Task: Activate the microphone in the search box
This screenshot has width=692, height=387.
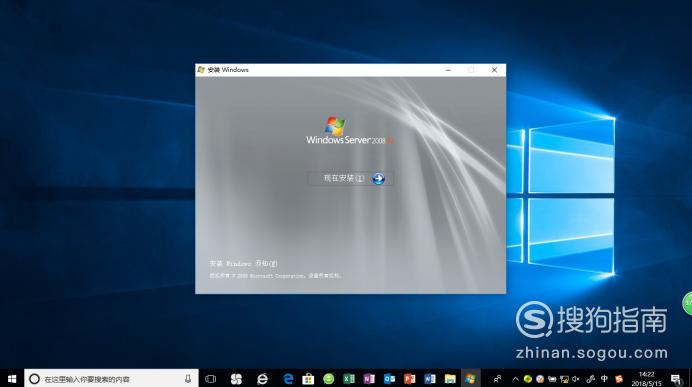Action: [x=188, y=379]
